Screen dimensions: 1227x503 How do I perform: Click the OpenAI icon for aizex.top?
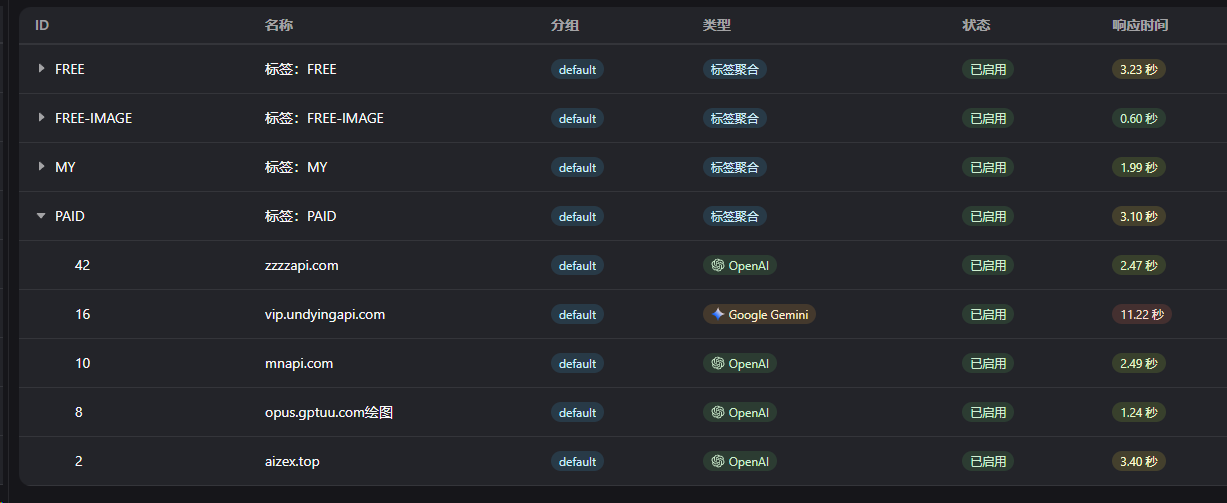[x=717, y=462]
